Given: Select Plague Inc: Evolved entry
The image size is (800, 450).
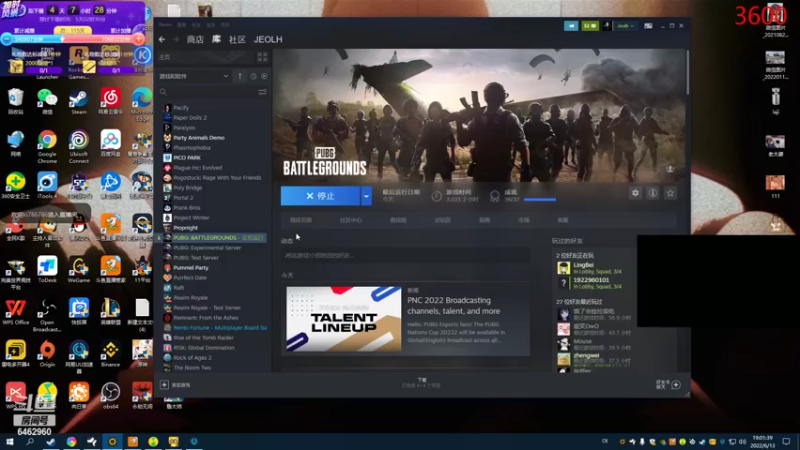Looking at the screenshot, I should pos(197,167).
